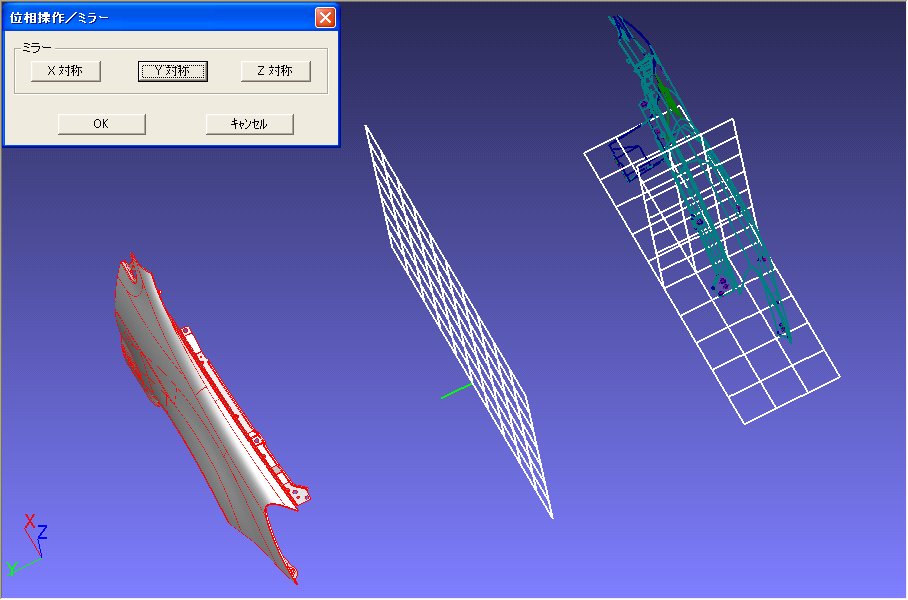Cancel with the キャンセル button

point(250,124)
